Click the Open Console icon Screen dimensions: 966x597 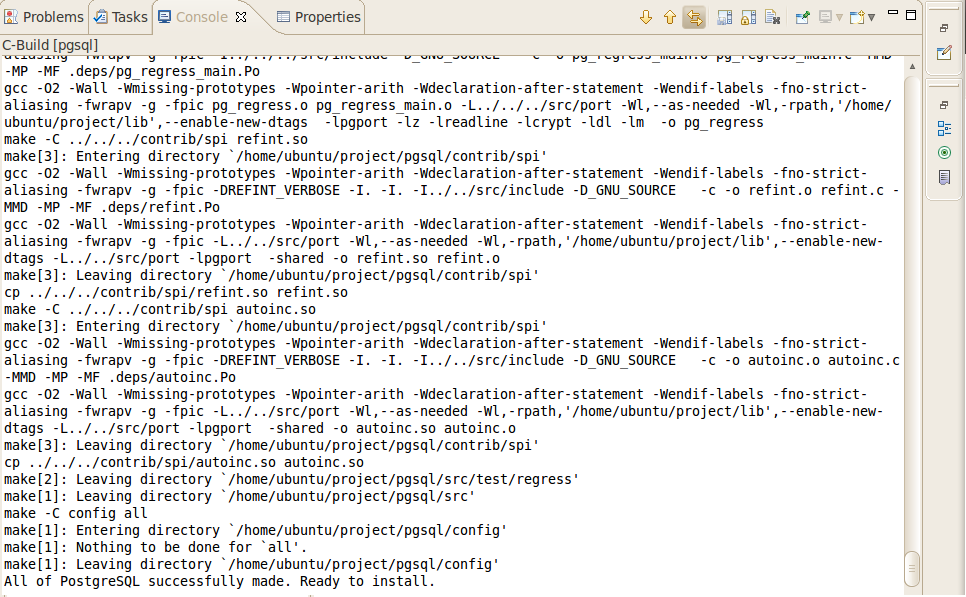pos(857,17)
